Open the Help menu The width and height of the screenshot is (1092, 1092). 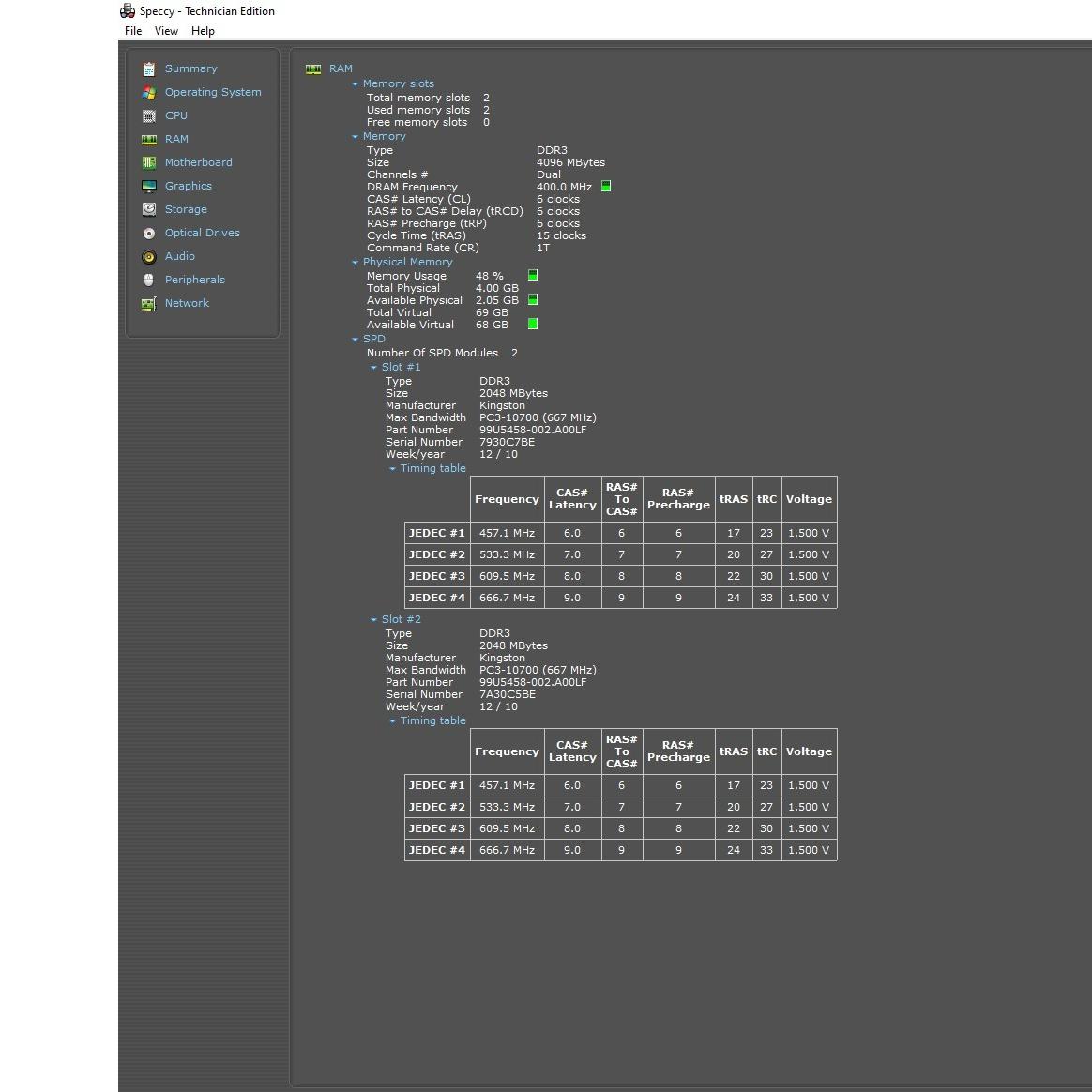(203, 31)
